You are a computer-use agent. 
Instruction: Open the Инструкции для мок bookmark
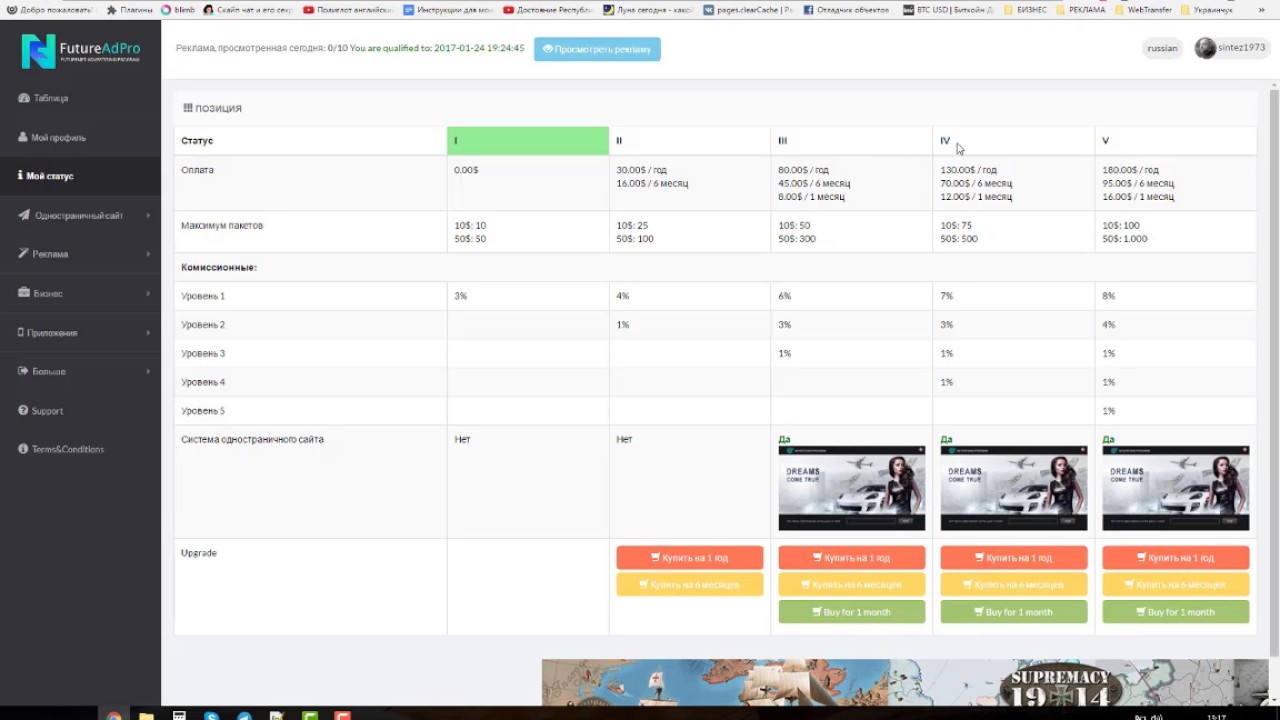tap(448, 10)
